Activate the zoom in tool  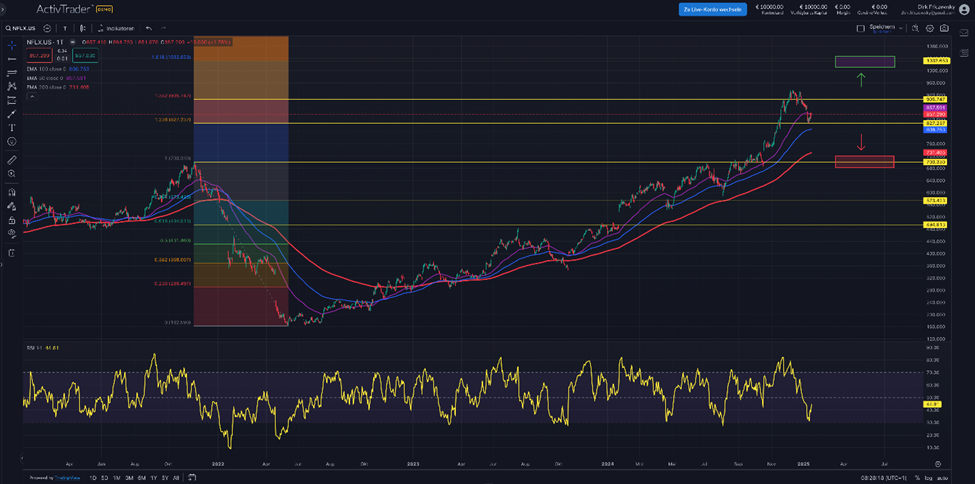11,175
